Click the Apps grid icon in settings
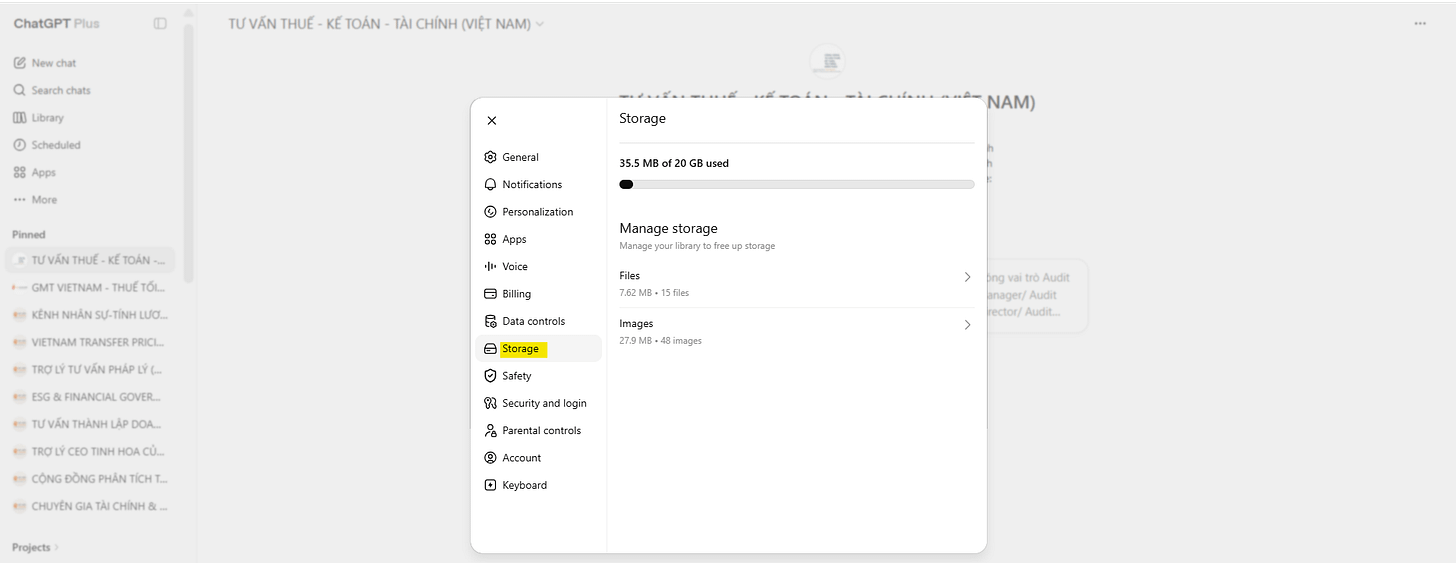Image resolution: width=1456 pixels, height=563 pixels. [x=490, y=239]
